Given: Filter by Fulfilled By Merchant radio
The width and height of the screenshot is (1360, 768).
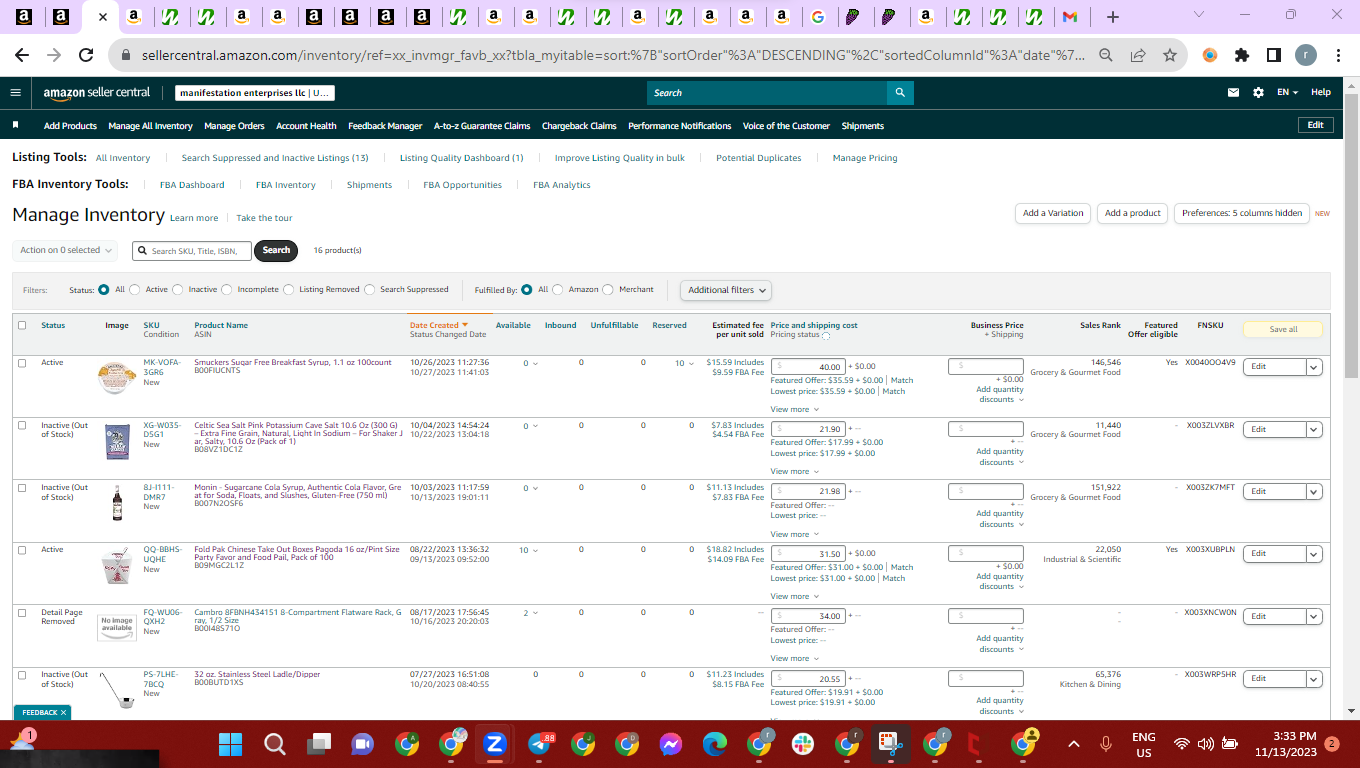Looking at the screenshot, I should [608, 290].
